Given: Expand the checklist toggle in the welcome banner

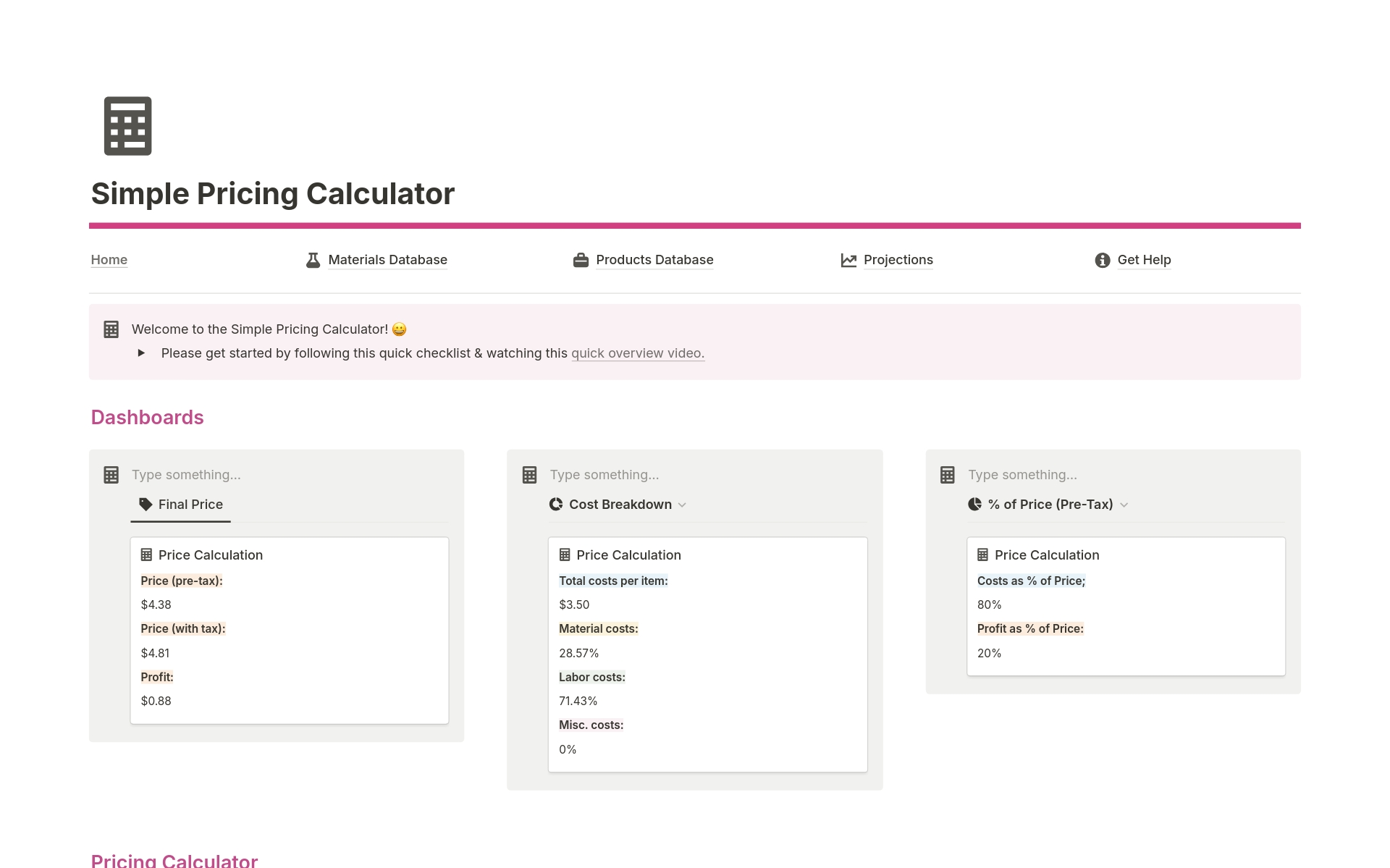Looking at the screenshot, I should point(142,353).
